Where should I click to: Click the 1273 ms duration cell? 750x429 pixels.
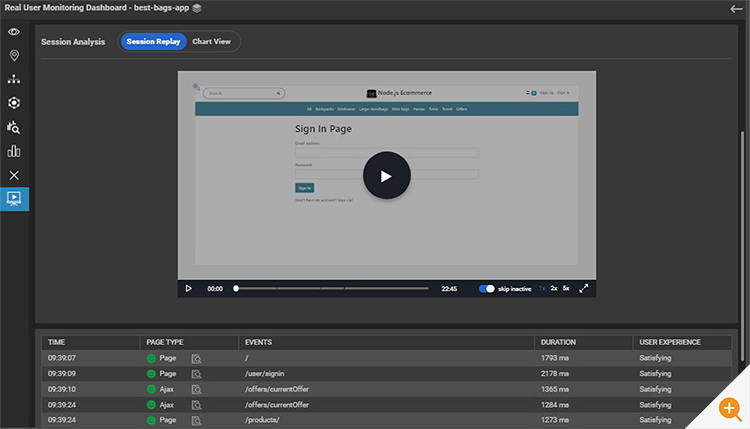[555, 420]
